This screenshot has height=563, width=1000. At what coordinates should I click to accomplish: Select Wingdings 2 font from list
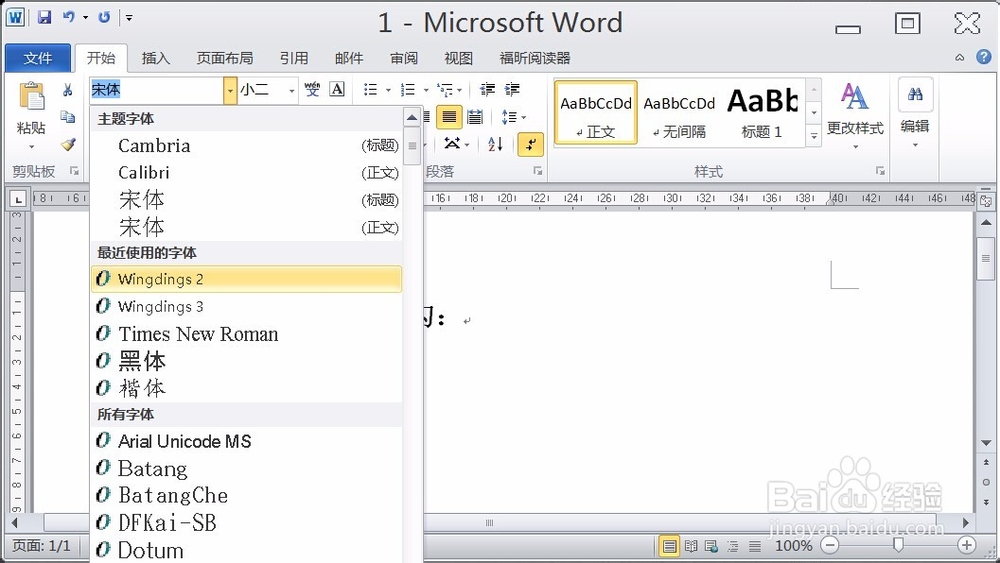(x=246, y=279)
